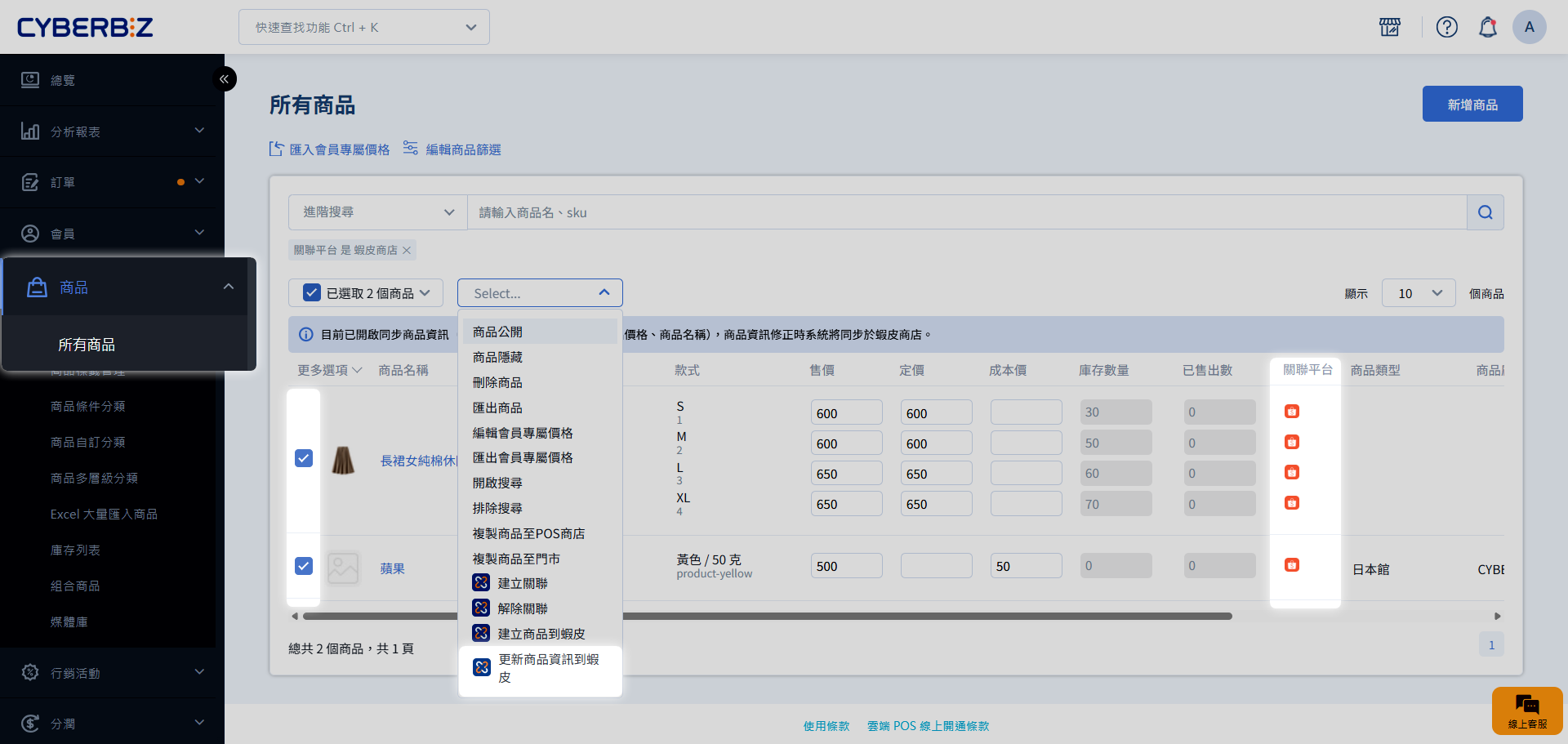Click the 新增商品 button
Screen dimensions: 1568x744
1472,105
